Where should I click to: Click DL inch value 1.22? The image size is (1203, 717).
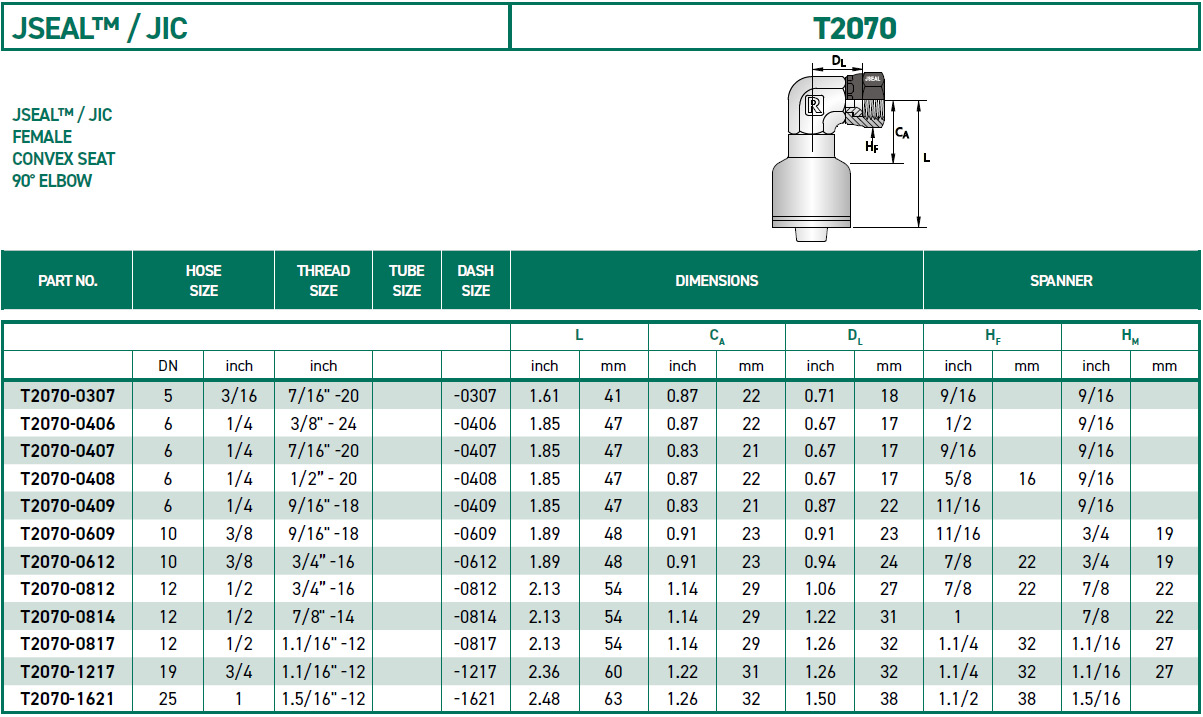click(x=820, y=616)
